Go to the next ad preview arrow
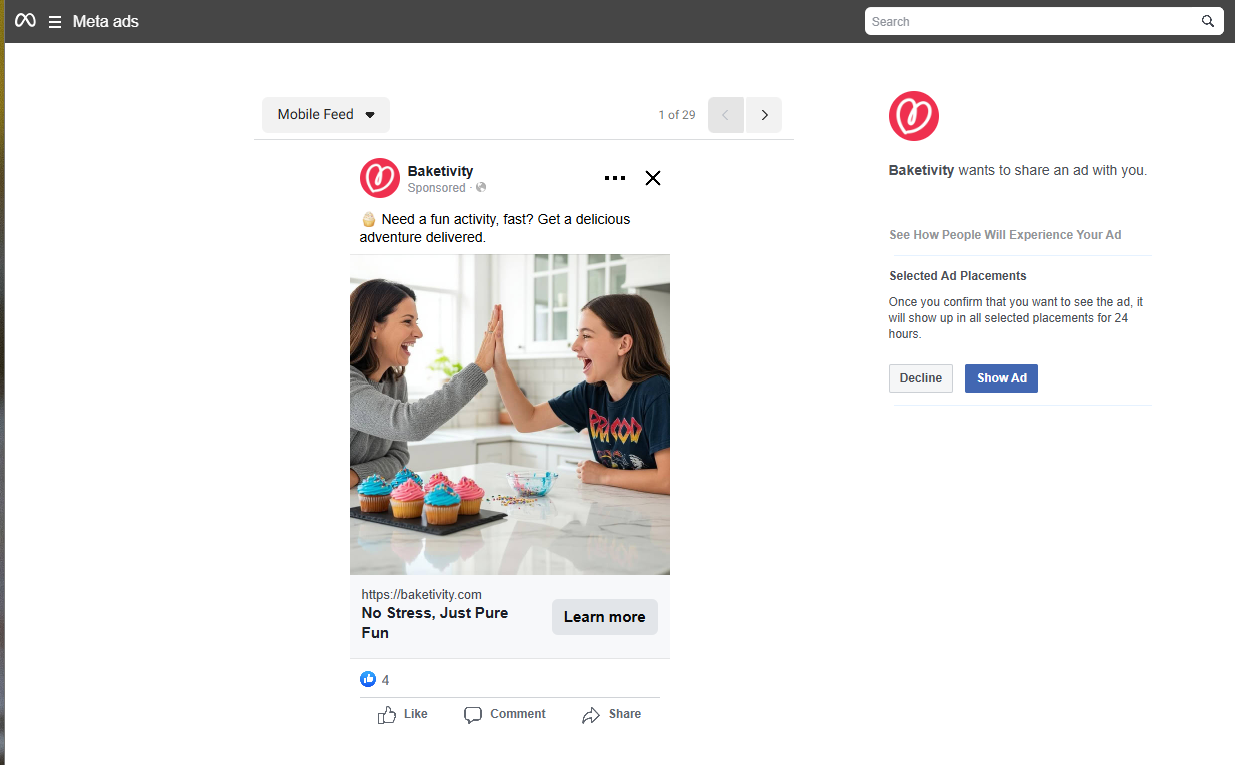The image size is (1235, 765). click(764, 115)
